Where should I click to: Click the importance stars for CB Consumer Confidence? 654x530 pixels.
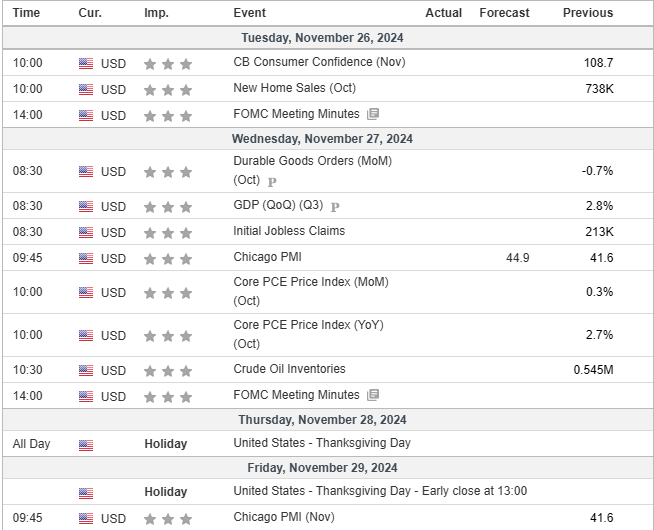click(x=168, y=64)
